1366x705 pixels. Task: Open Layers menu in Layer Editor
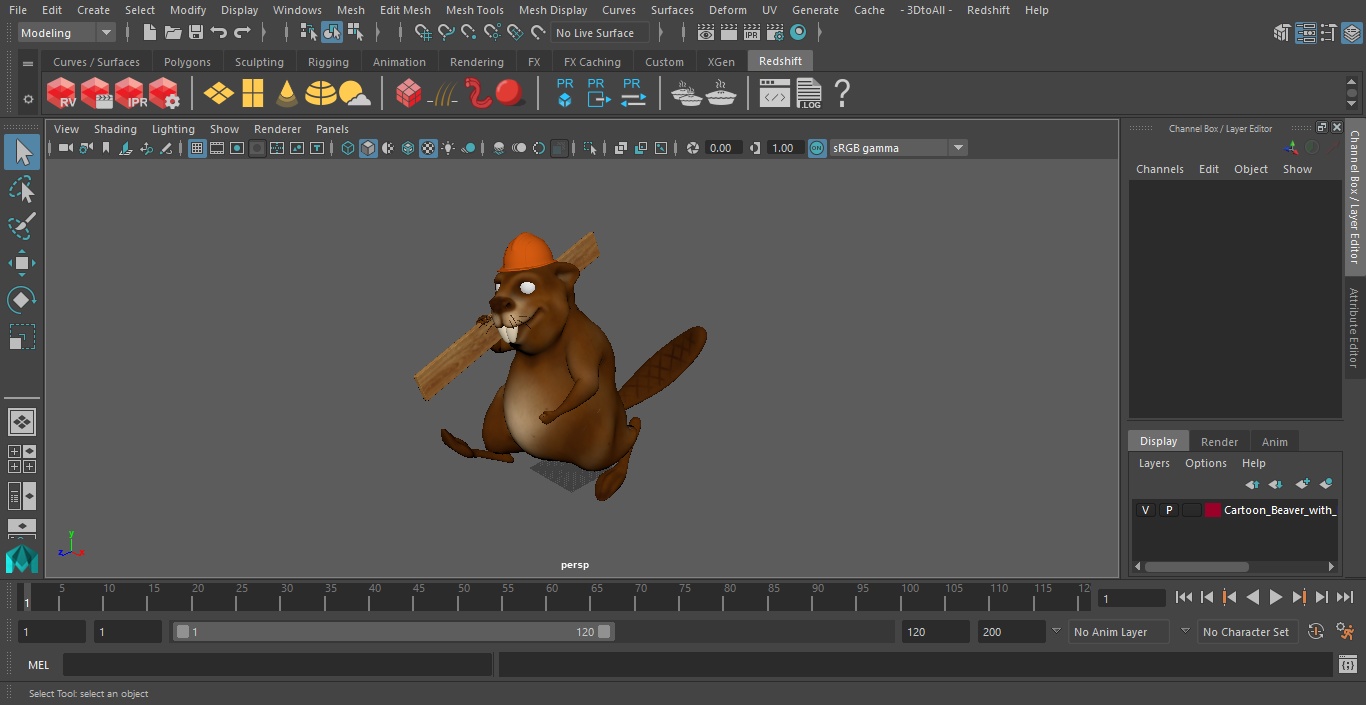tap(1154, 463)
